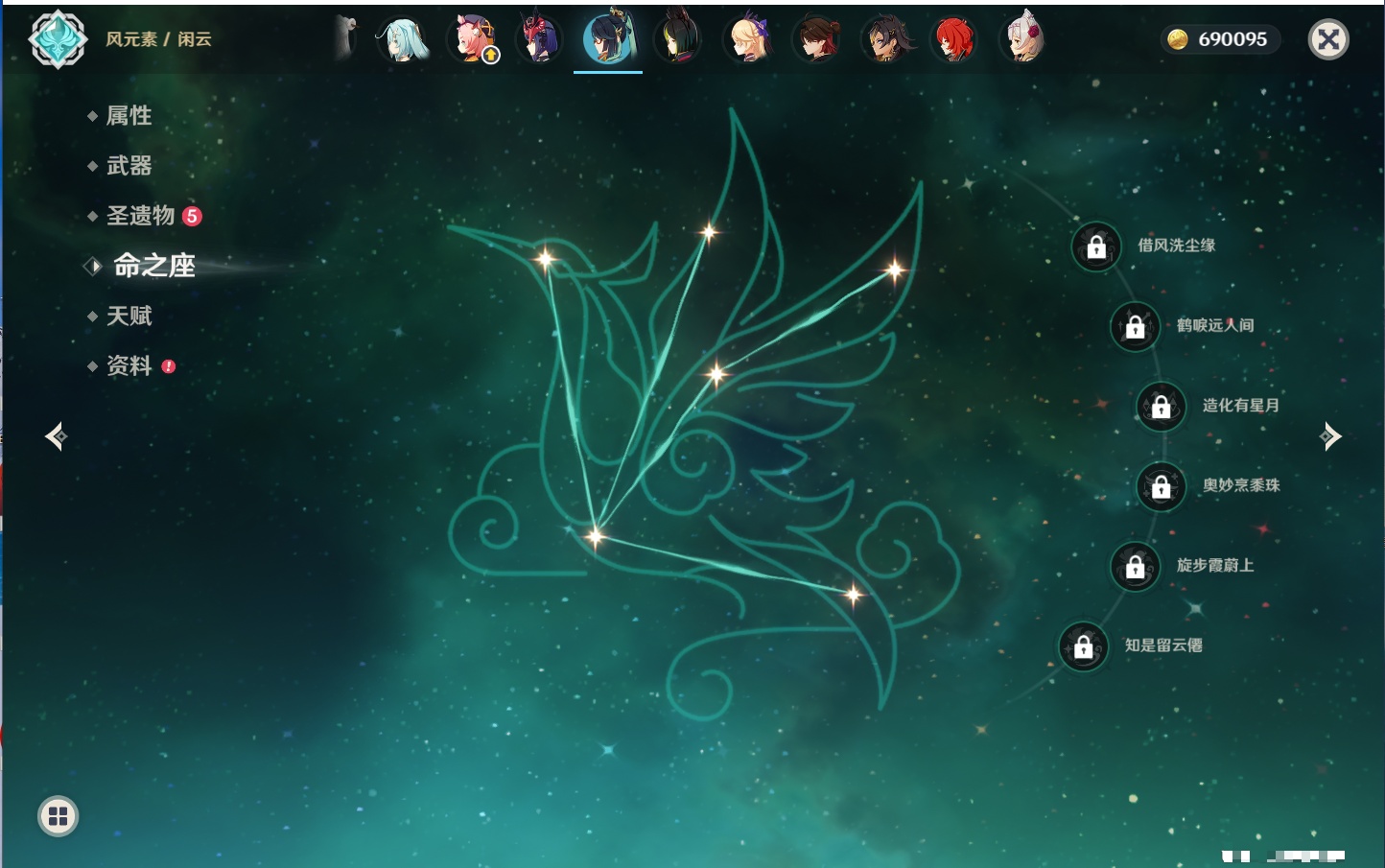Click the lock icon for 知是留云僊

coord(1084,647)
